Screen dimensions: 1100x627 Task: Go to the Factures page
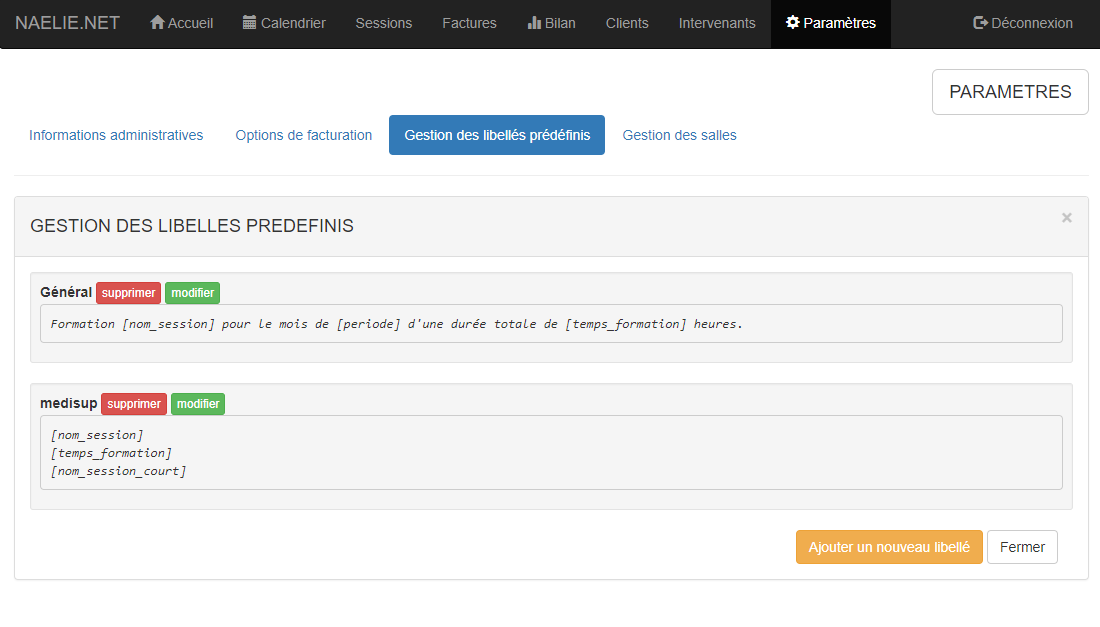469,23
